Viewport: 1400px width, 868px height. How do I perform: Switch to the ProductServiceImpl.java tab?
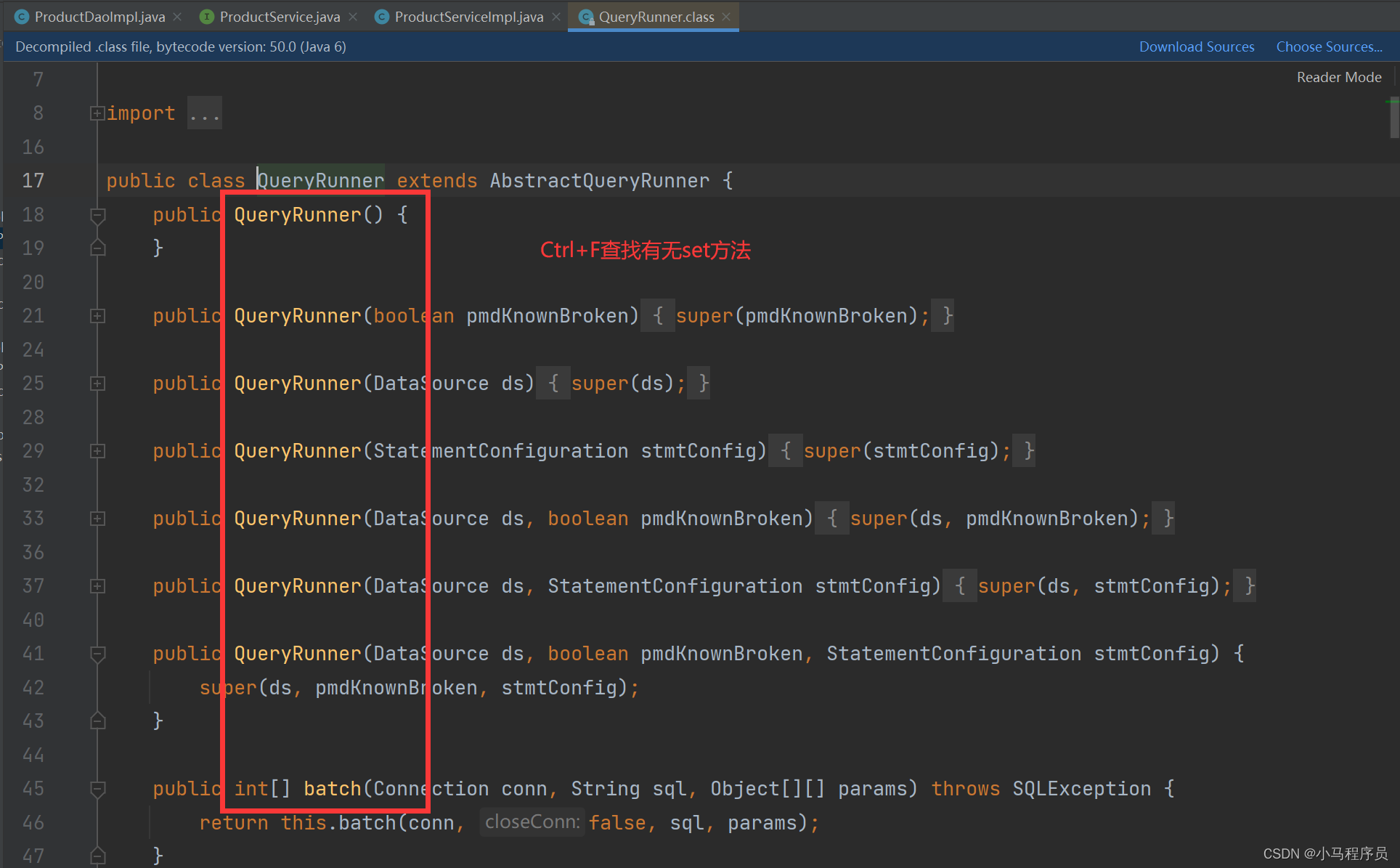click(x=468, y=17)
